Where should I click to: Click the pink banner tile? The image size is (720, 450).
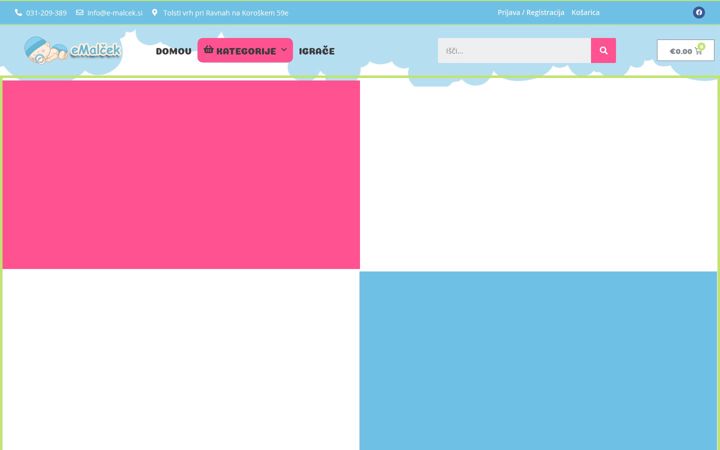coord(181,174)
